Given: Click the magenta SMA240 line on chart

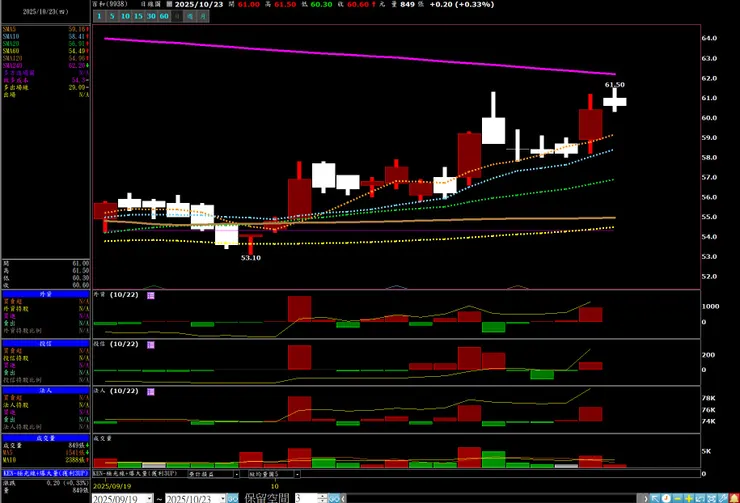Looking at the screenshot, I should (x=360, y=55).
